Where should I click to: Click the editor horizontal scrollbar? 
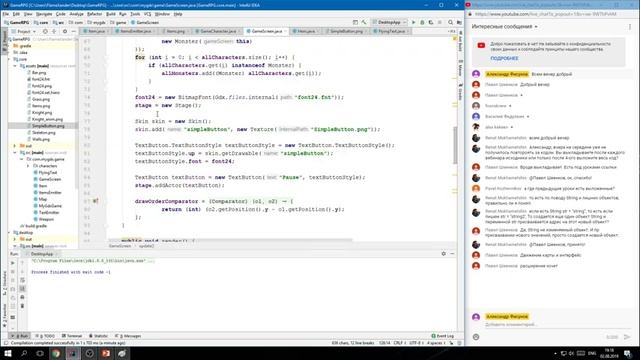coord(231,240)
